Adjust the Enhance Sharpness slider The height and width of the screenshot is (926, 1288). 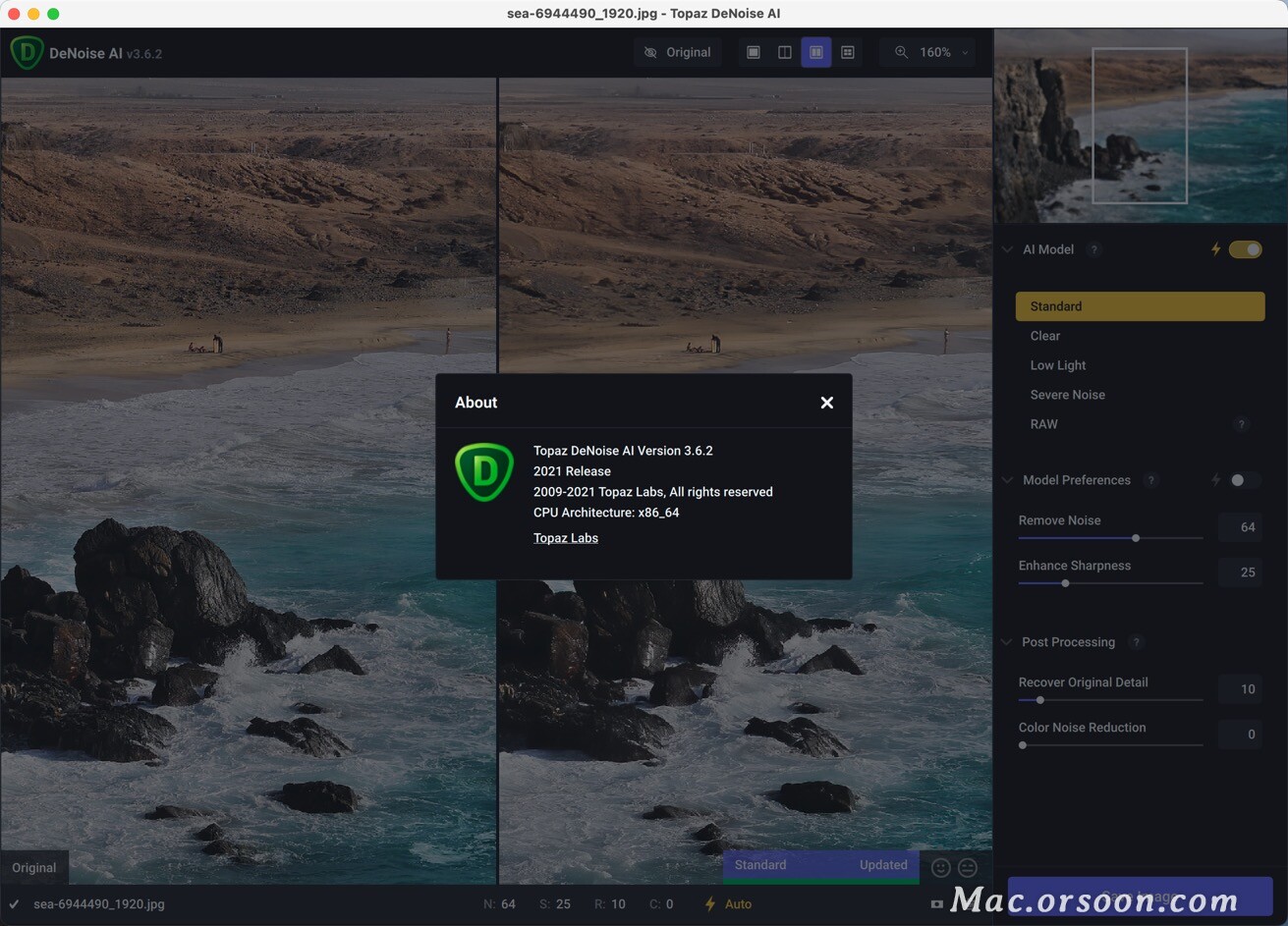point(1110,583)
